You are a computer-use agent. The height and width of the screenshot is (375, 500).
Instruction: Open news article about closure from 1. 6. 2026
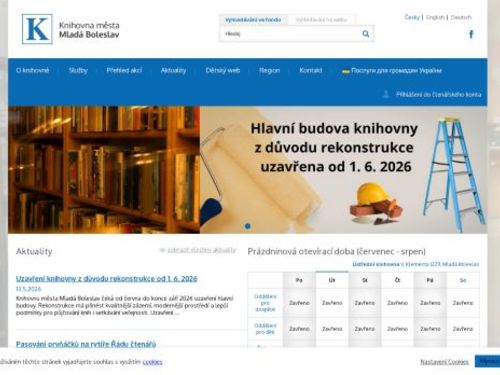pyautogui.click(x=107, y=279)
